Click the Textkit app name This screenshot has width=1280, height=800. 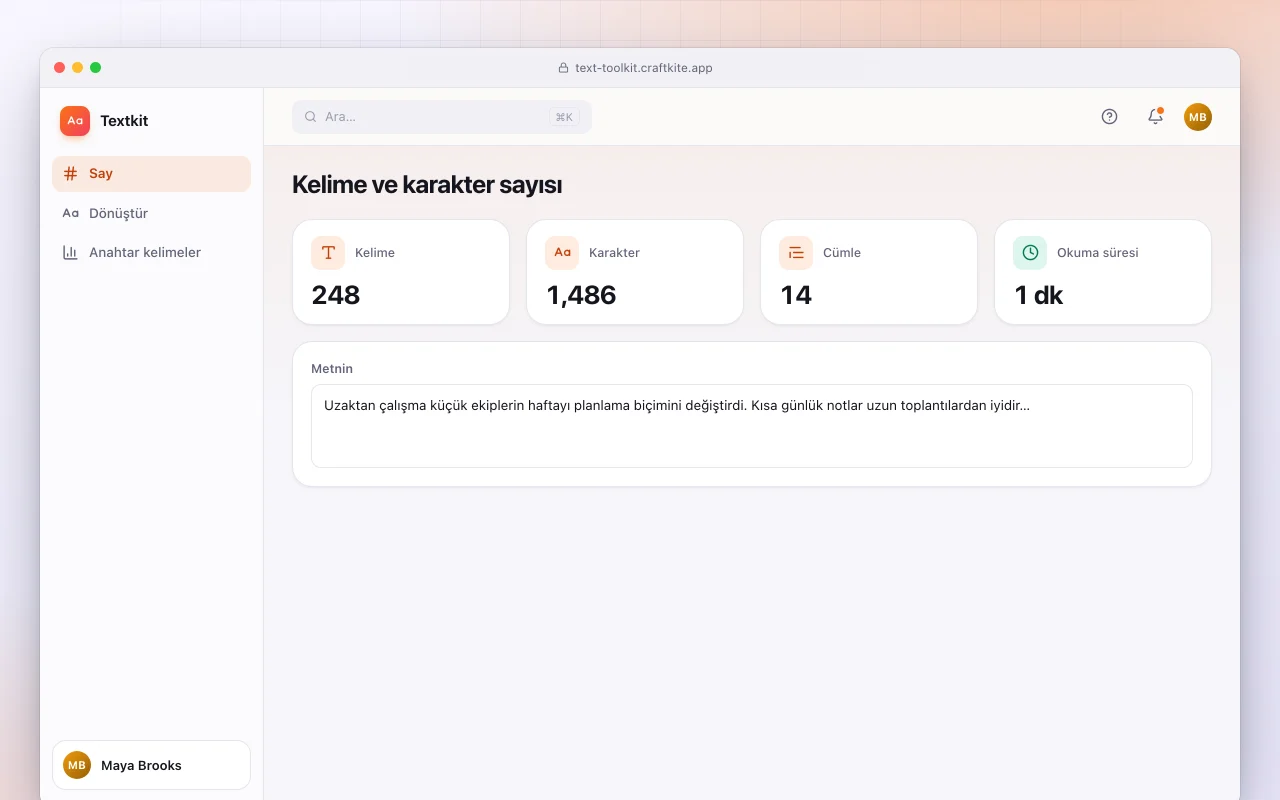click(124, 121)
